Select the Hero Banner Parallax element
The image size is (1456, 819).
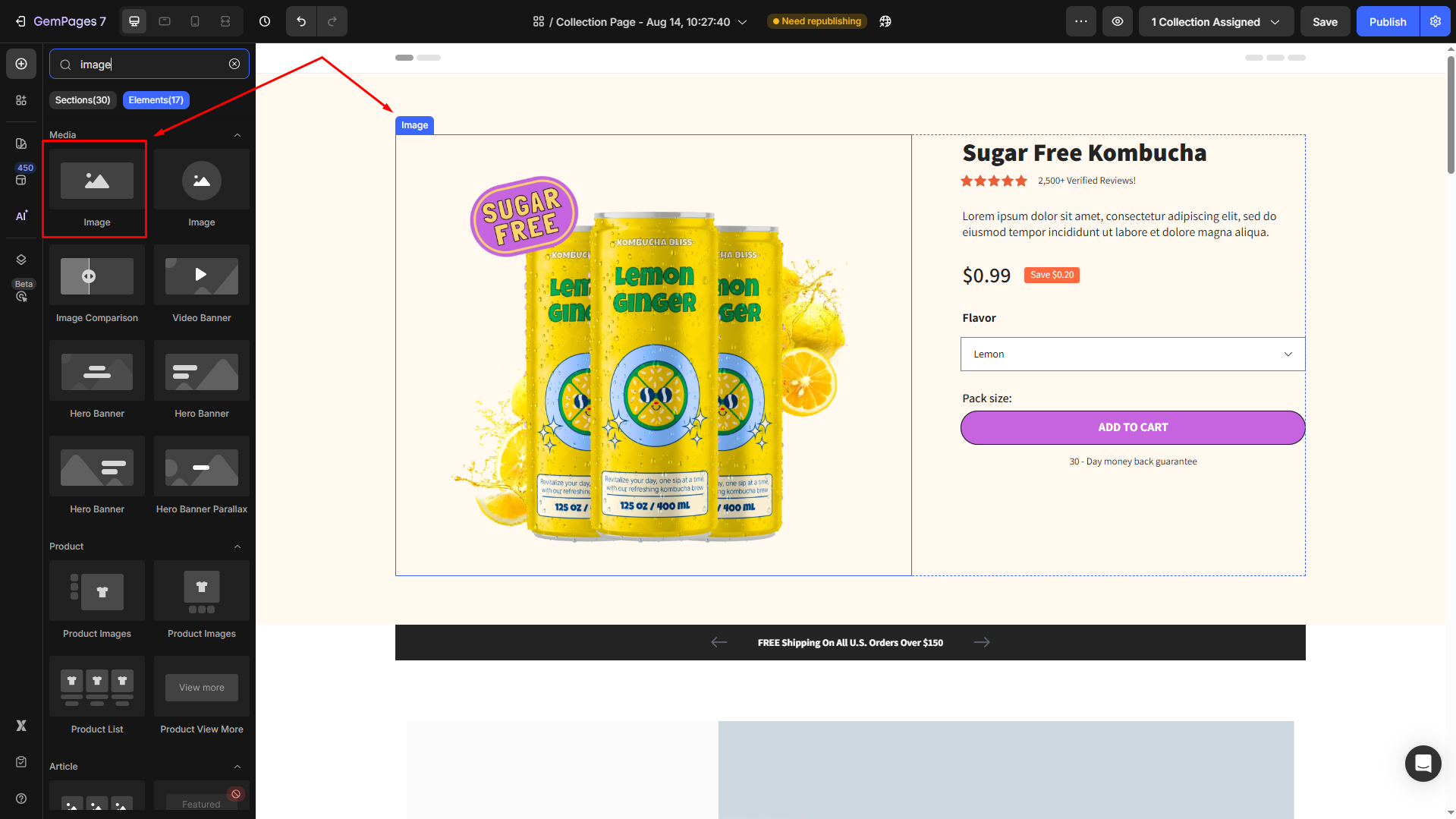tap(202, 476)
